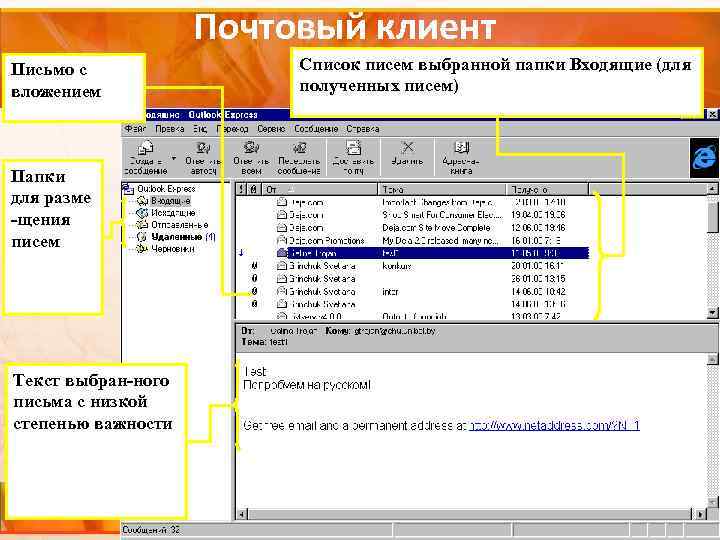Select Deja.com Site Move Complete message

pyautogui.click(x=412, y=227)
